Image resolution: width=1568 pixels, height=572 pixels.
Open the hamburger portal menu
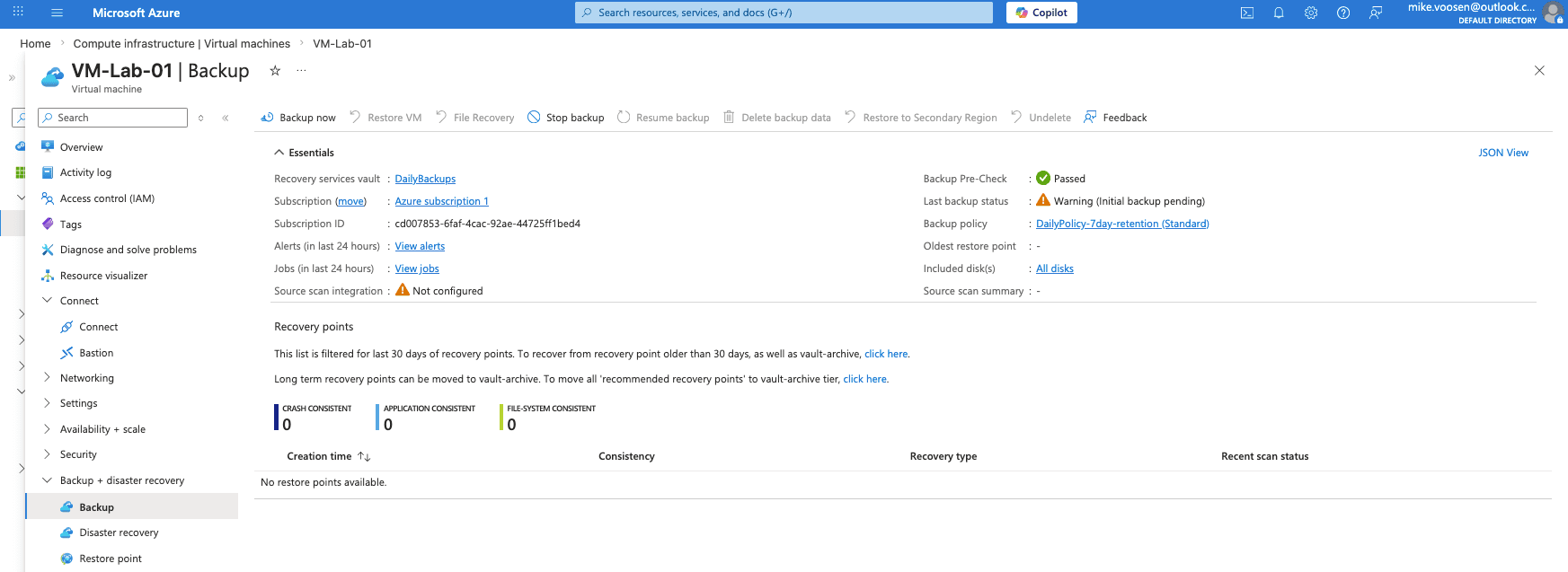(58, 13)
